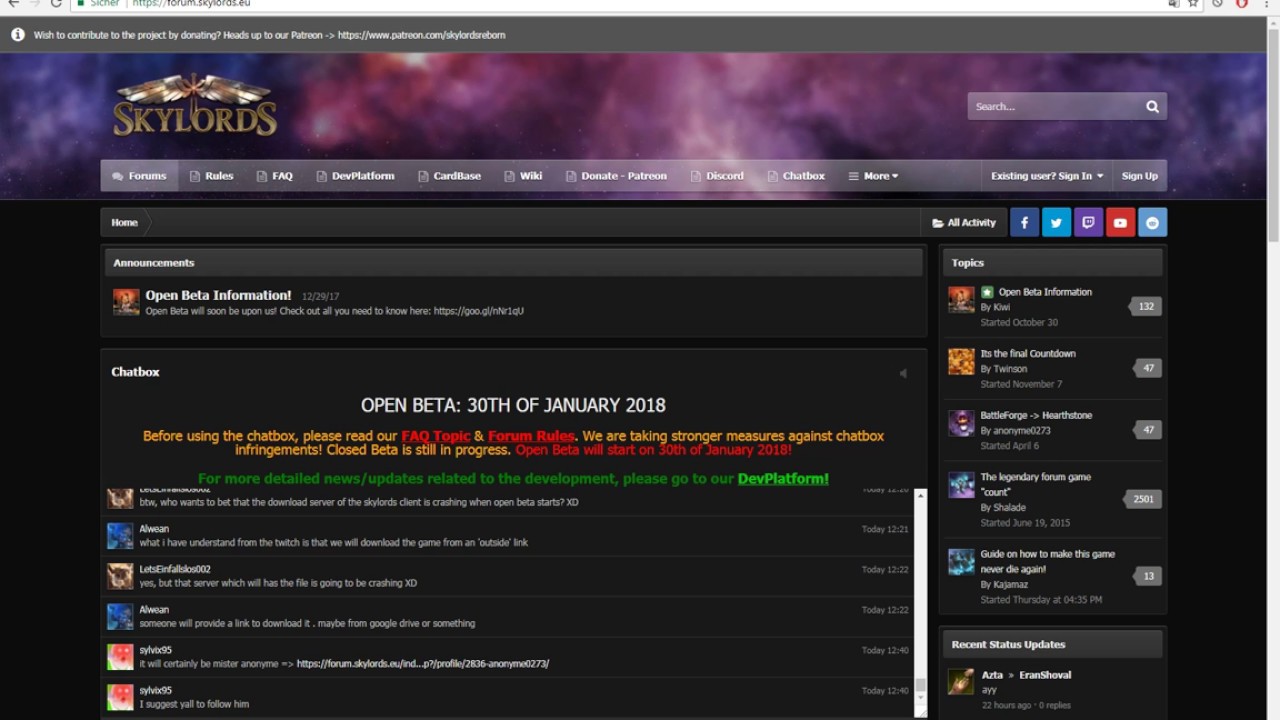Image resolution: width=1280 pixels, height=720 pixels.
Task: Open 'Open Beta Information' topic in sidebar
Action: click(1045, 292)
